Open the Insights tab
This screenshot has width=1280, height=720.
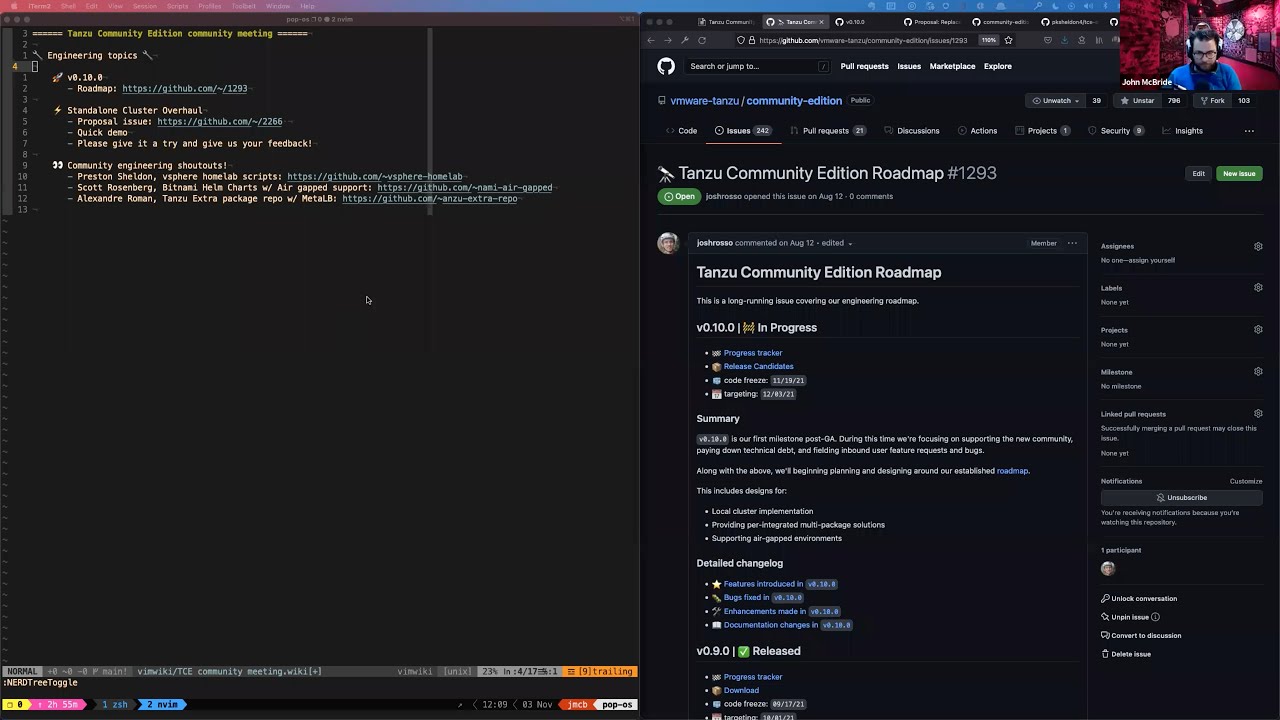pos(1182,131)
